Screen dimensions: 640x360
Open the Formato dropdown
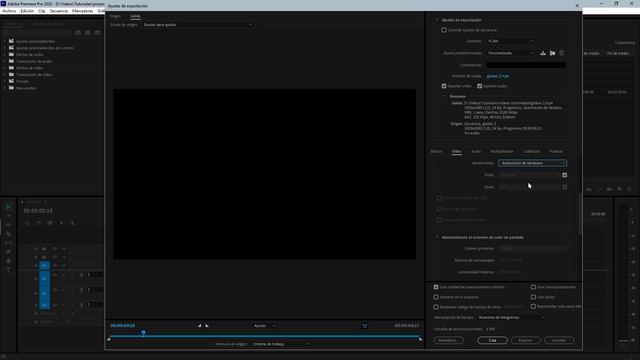pyautogui.click(x=510, y=41)
